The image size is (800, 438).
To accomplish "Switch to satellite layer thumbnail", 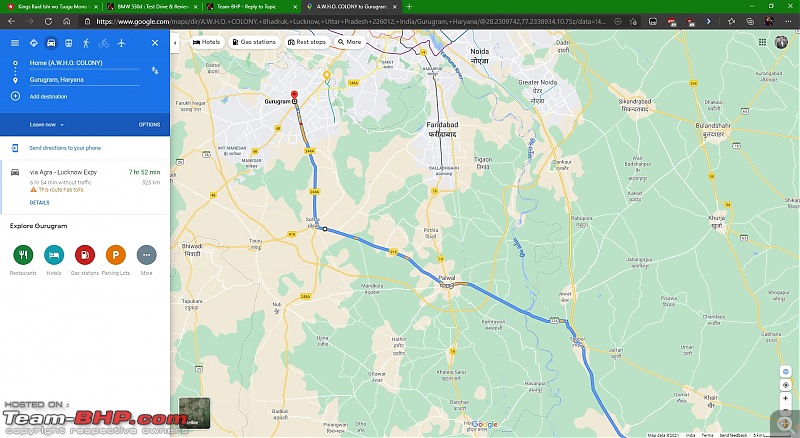I will [194, 413].
